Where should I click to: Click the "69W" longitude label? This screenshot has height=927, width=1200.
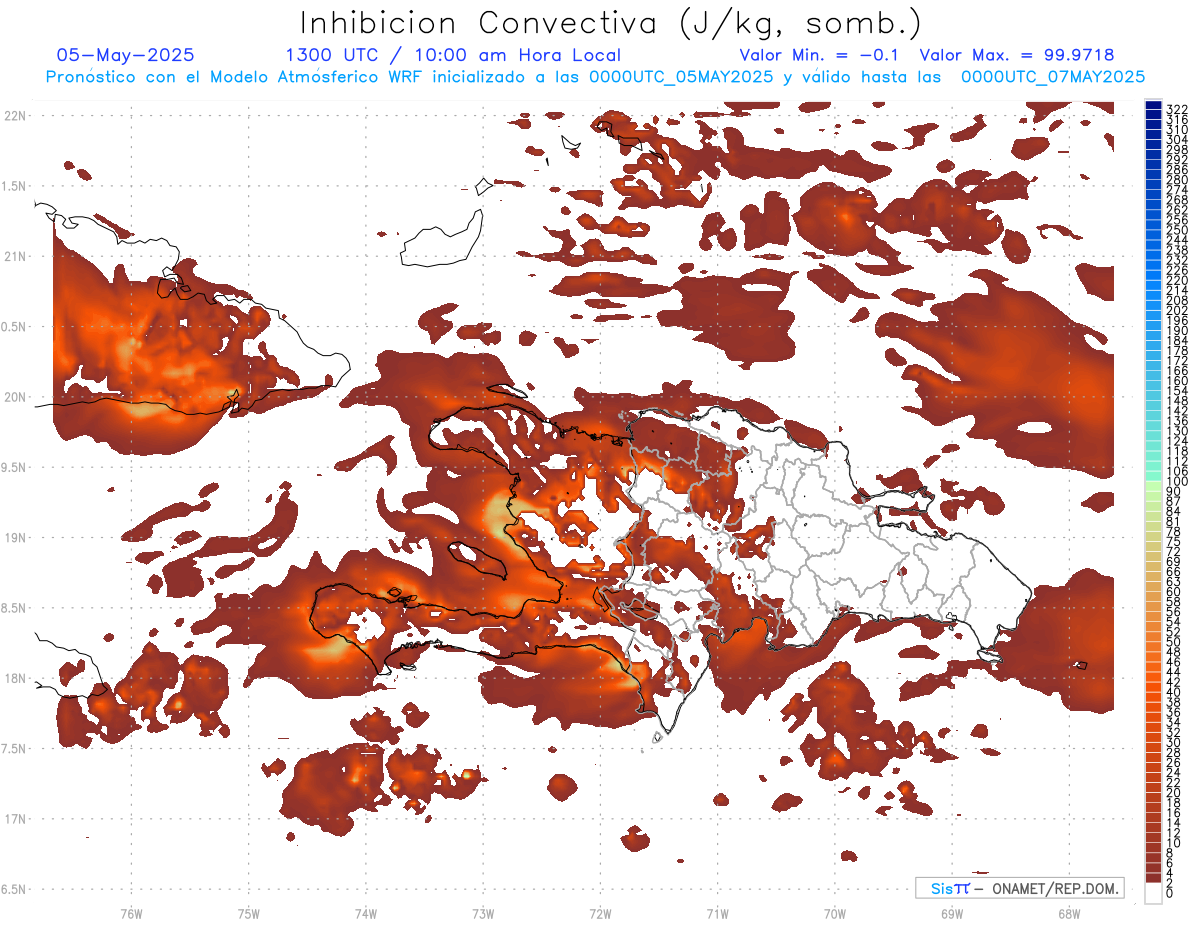point(952,913)
